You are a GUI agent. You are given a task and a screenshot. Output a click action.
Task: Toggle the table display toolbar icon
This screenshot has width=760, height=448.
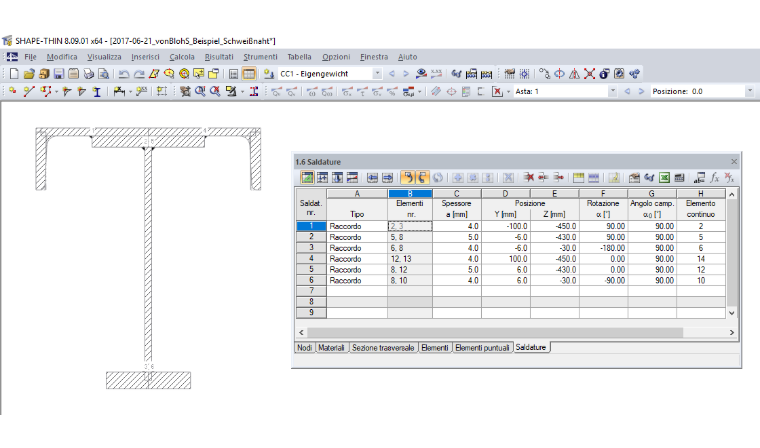point(249,74)
